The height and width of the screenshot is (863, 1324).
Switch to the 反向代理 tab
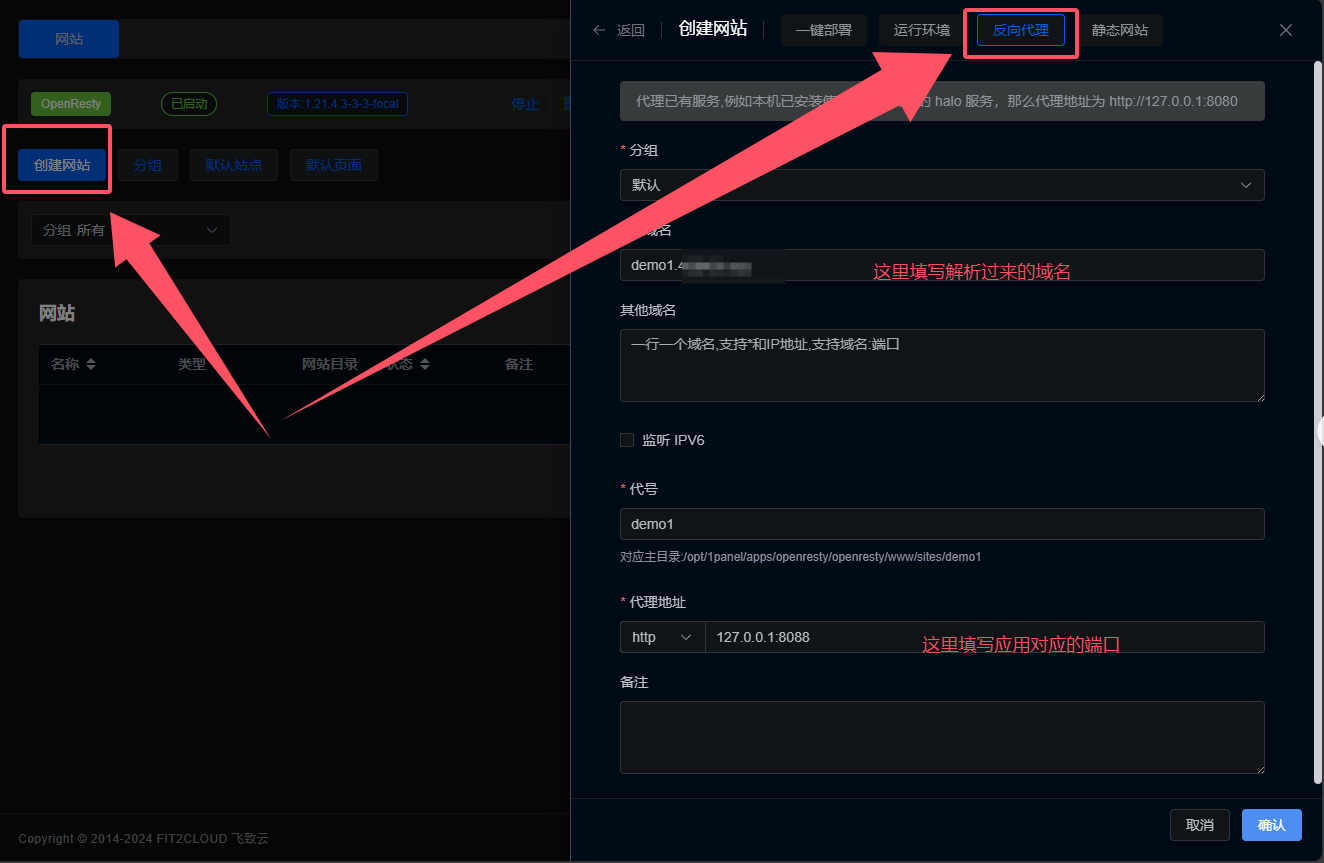click(x=1020, y=30)
